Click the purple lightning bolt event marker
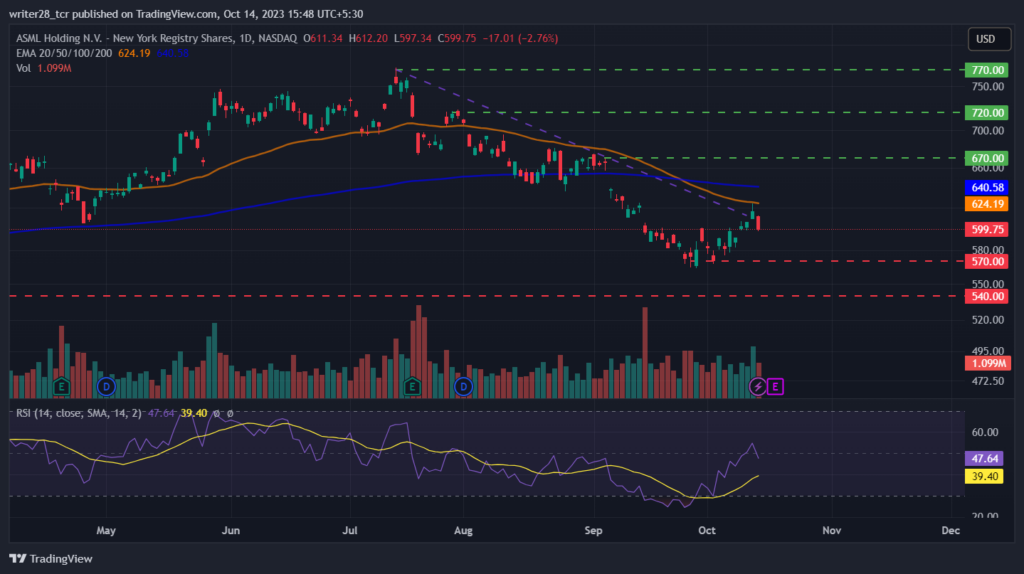Screen dimensions: 1024x574 tap(758, 387)
